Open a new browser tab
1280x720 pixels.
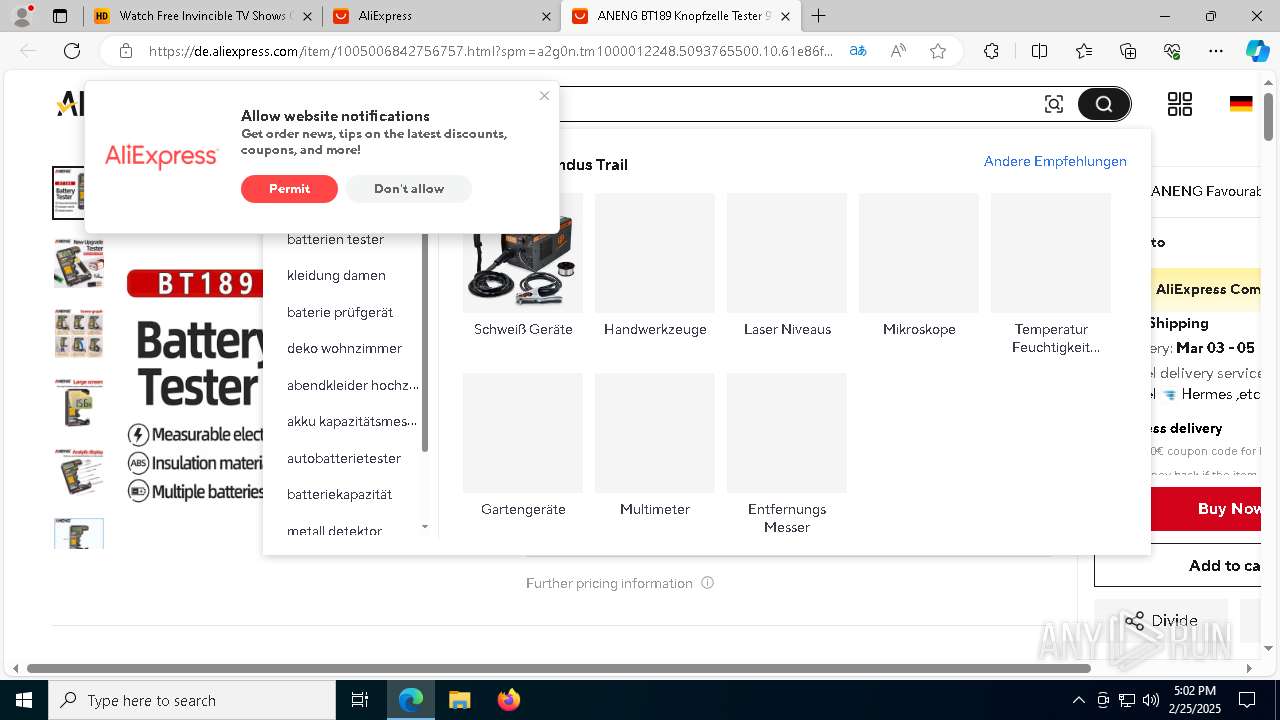[818, 16]
